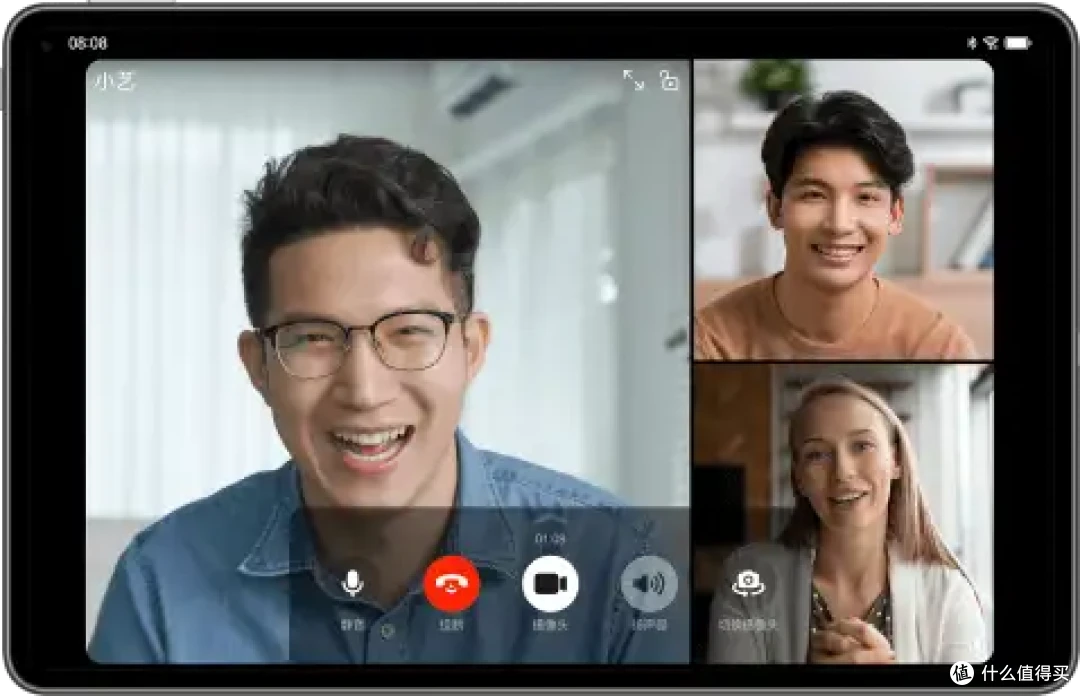Viewport: 1080px width, 696px height.
Task: Tap the Bluetooth status icon
Action: pyautogui.click(x=972, y=43)
